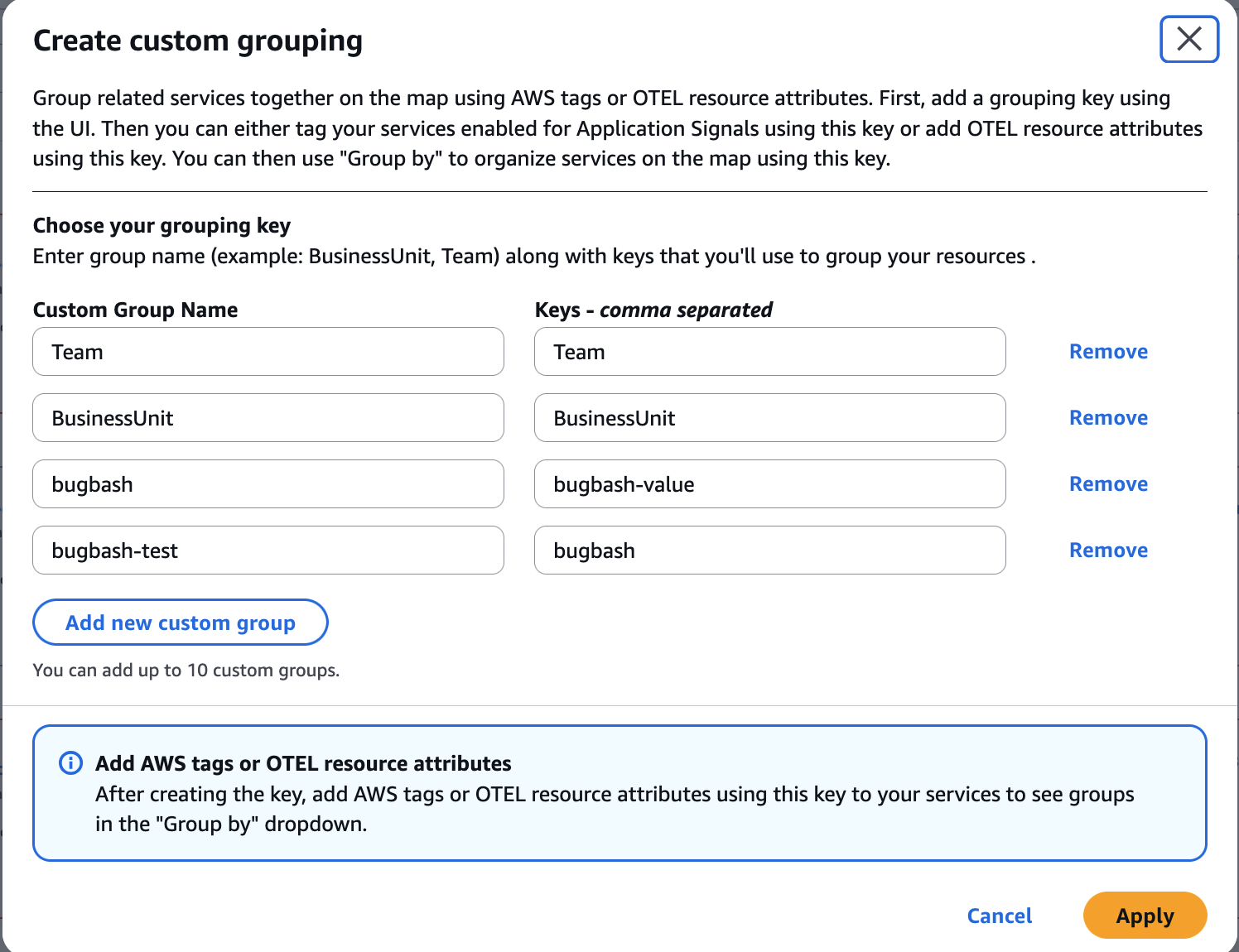This screenshot has height=952, width=1239.
Task: Focus the Team group name field
Action: tap(268, 351)
